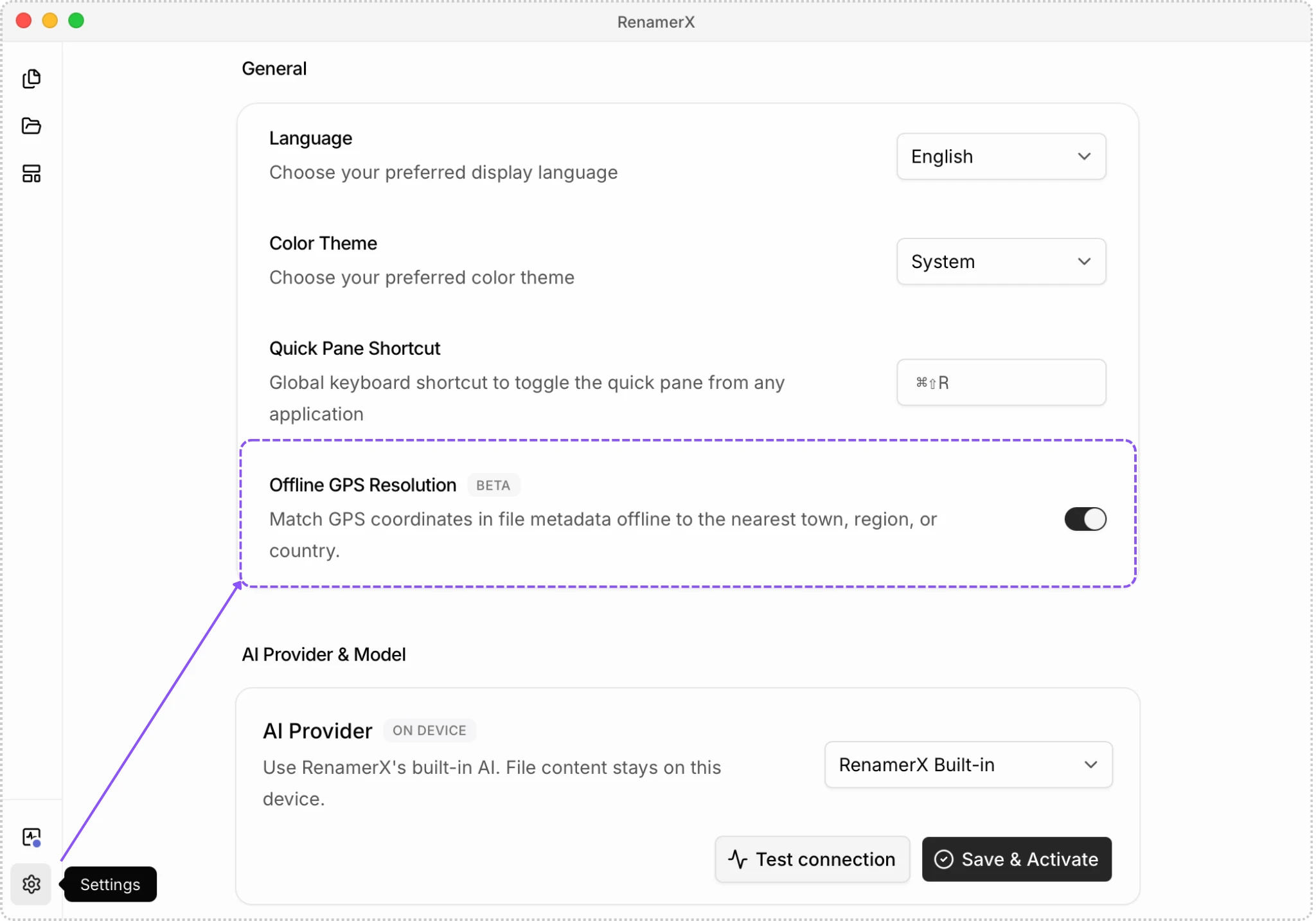Minimize the window with yellow button
Image resolution: width=1316 pixels, height=921 pixels.
pyautogui.click(x=50, y=21)
